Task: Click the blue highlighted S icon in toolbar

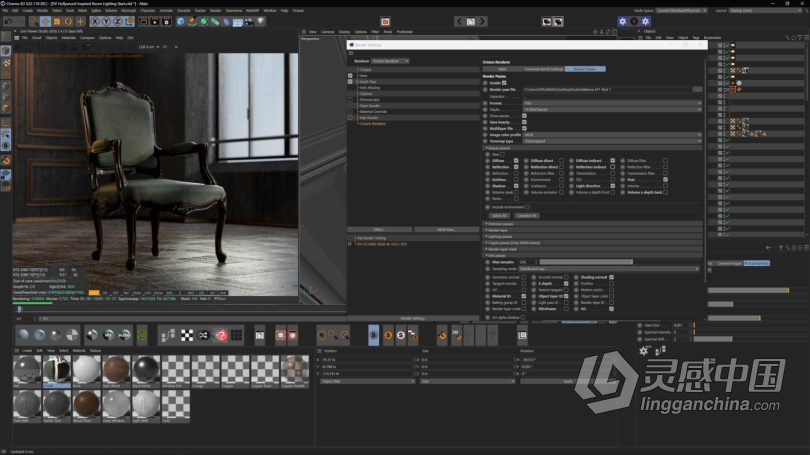Action: pyautogui.click(x=373, y=336)
